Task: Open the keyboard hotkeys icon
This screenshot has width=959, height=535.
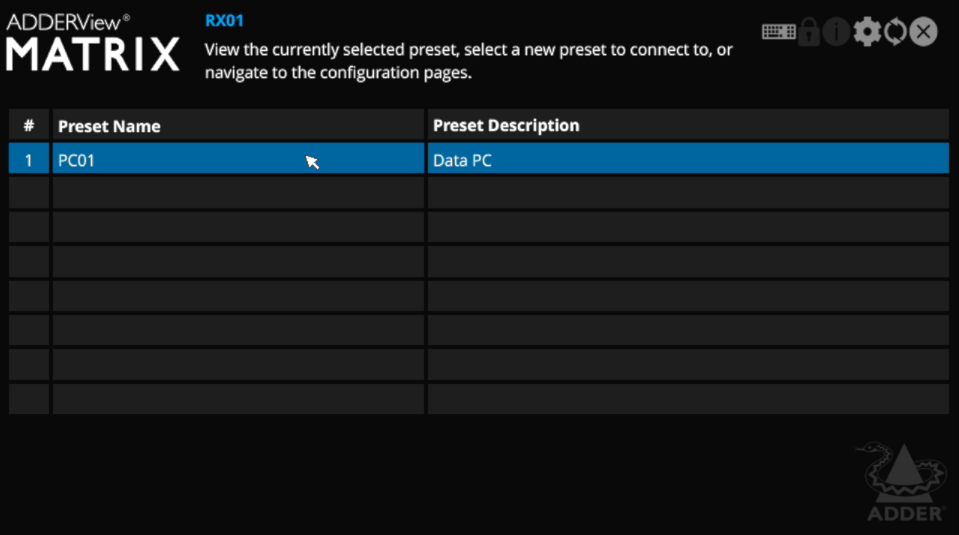Action: coord(778,32)
